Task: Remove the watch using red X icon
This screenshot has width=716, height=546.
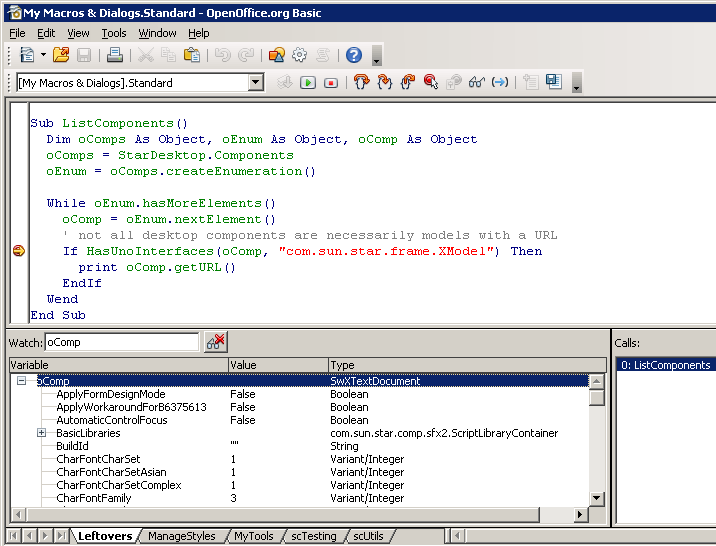Action: [x=215, y=342]
